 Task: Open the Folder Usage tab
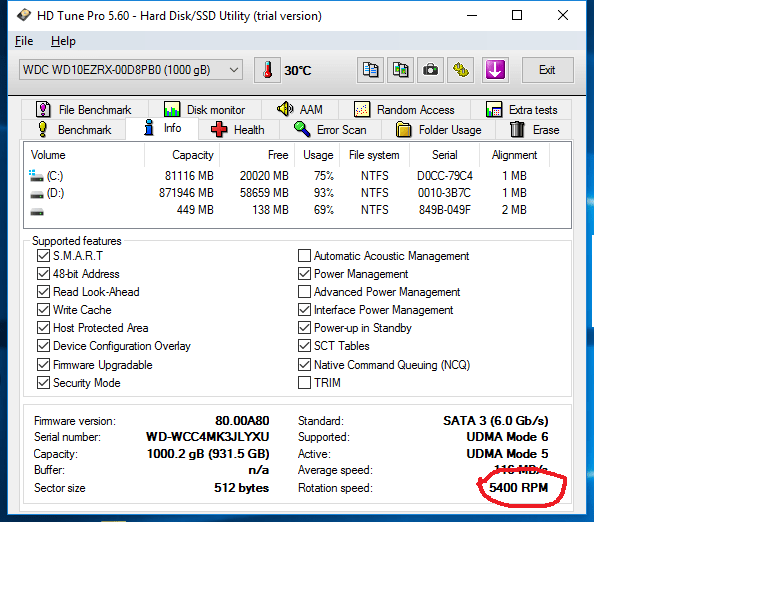(438, 130)
